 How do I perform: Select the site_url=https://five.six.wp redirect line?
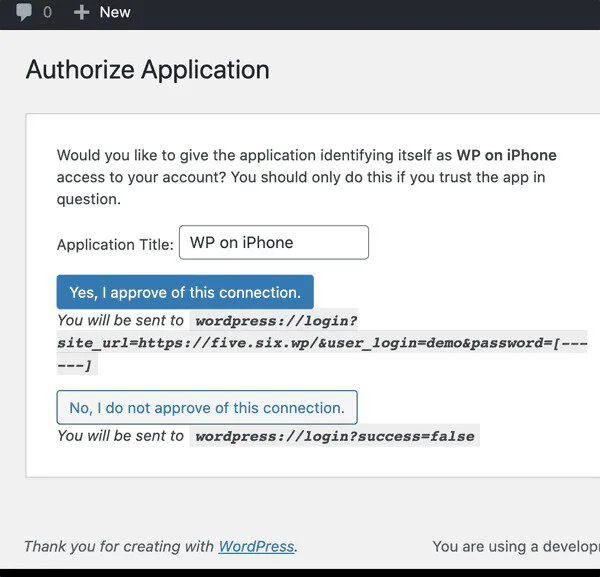[x=322, y=342]
